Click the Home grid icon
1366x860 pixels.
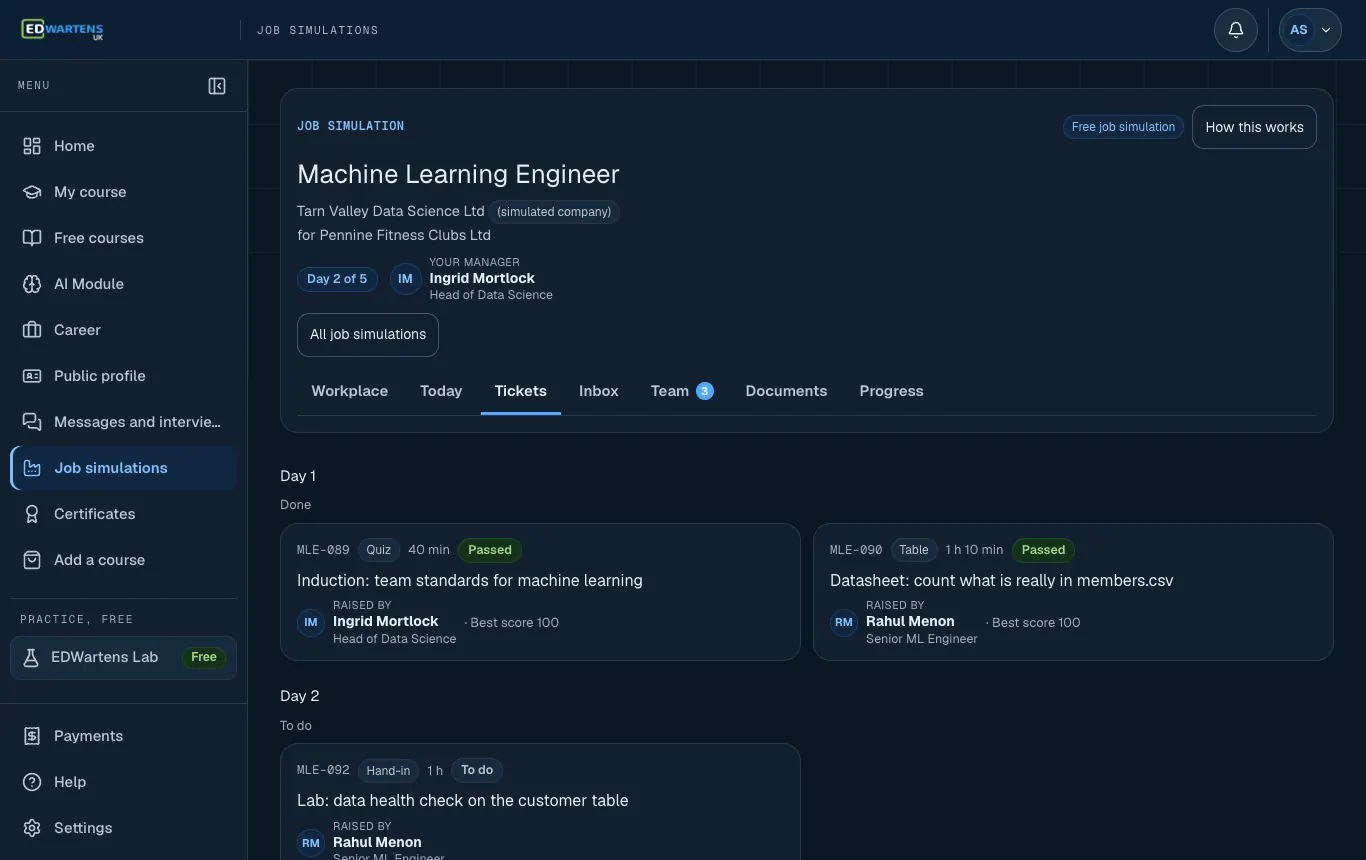(32, 146)
